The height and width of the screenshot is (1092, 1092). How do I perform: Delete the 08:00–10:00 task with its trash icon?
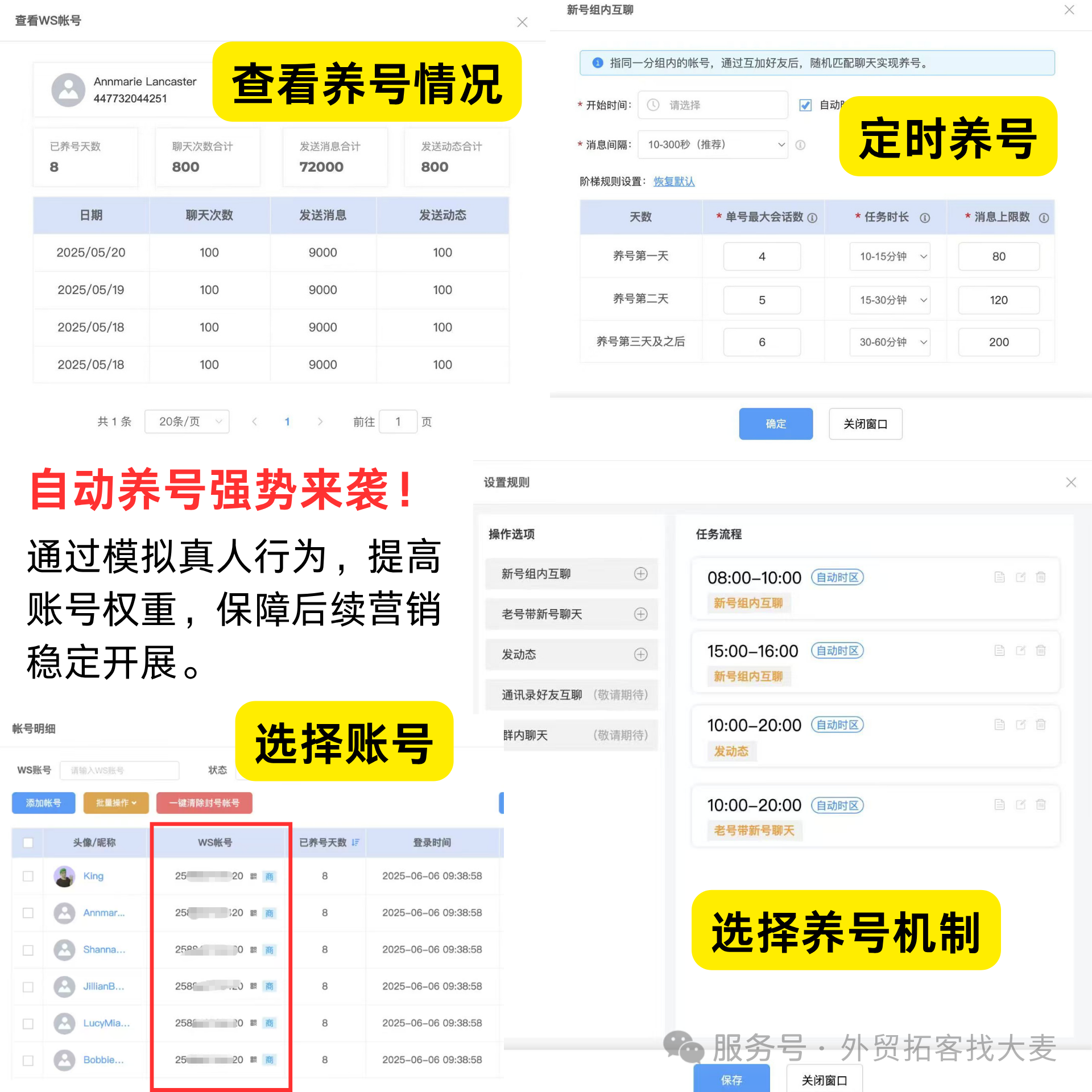1040,577
